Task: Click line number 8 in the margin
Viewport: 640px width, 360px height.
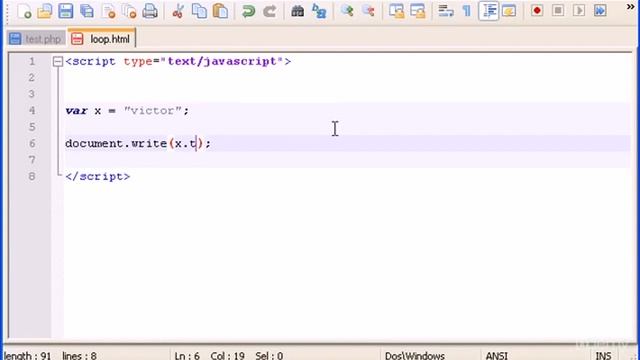Action: click(32, 176)
